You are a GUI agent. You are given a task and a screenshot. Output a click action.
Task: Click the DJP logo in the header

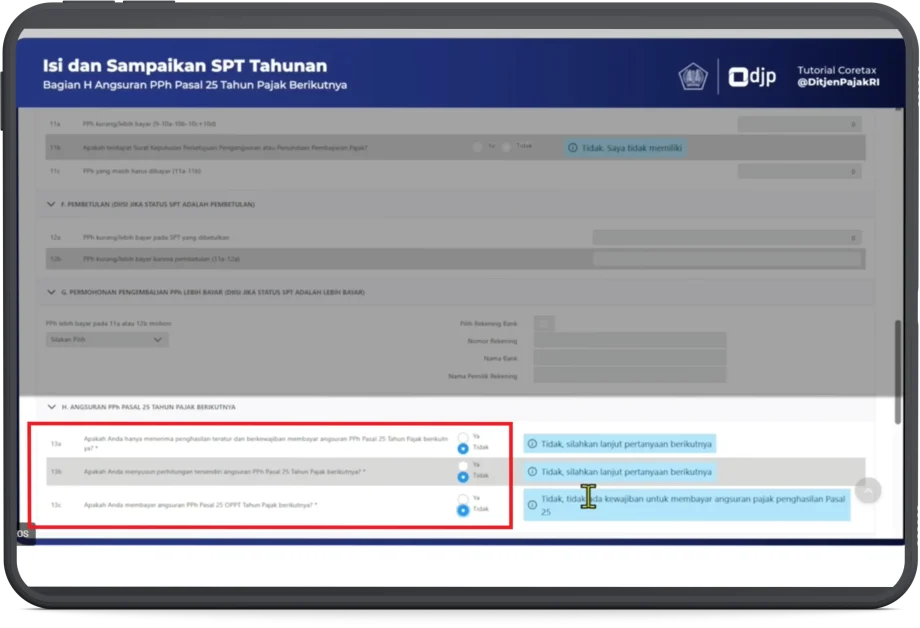click(752, 77)
